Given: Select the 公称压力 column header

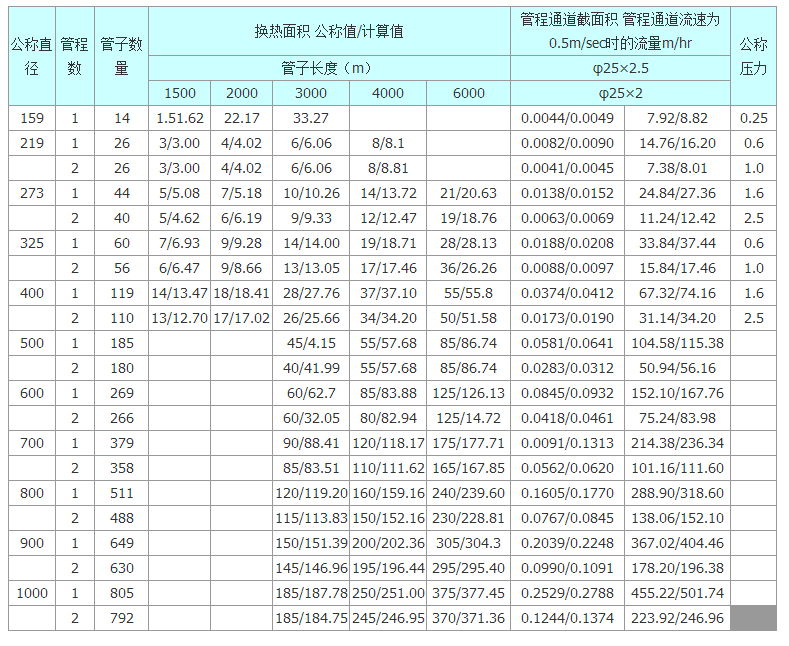Looking at the screenshot, I should click(x=753, y=56).
